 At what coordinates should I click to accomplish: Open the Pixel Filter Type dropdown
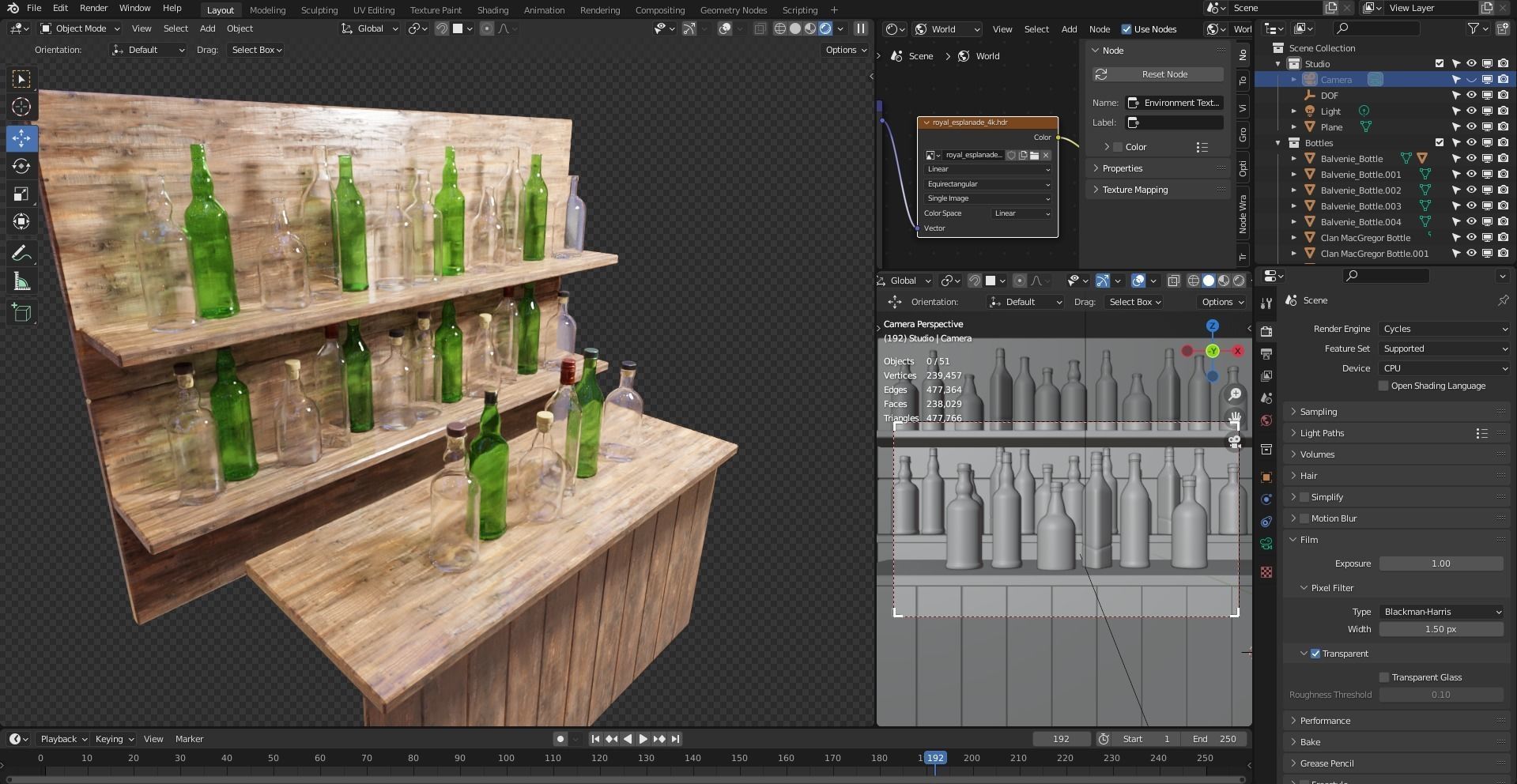tap(1441, 612)
